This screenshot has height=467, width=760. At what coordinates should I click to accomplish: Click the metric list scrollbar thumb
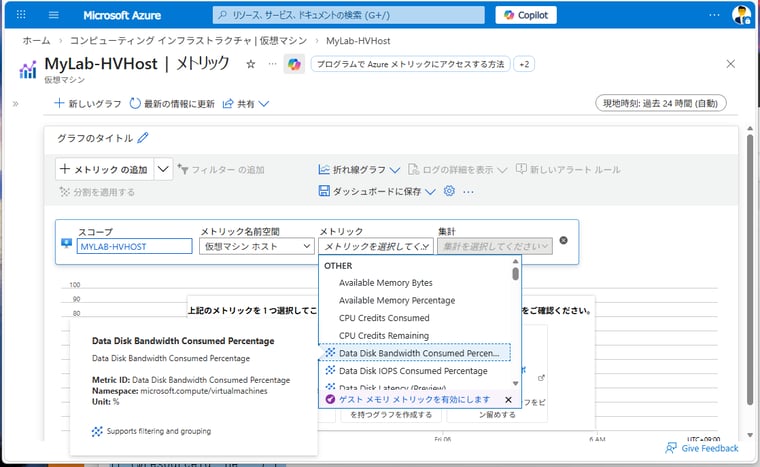(515, 274)
